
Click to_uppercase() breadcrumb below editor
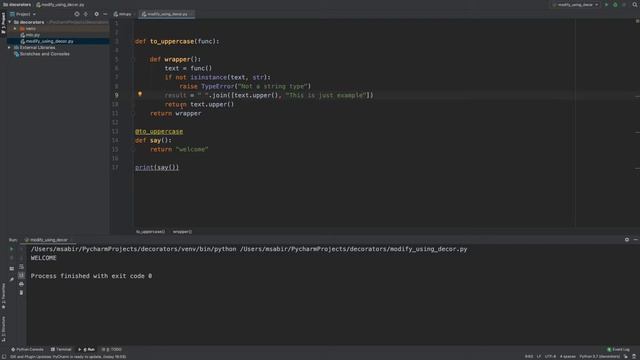[x=150, y=231]
